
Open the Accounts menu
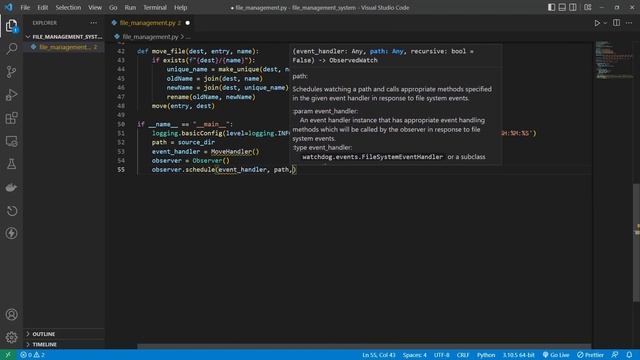pos(11,314)
